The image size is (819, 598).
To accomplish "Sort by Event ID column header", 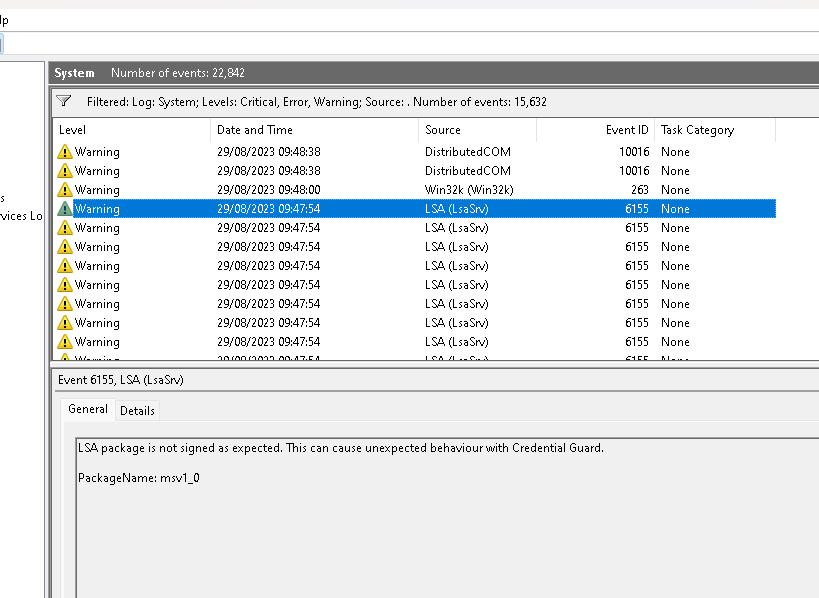I will click(x=595, y=130).
